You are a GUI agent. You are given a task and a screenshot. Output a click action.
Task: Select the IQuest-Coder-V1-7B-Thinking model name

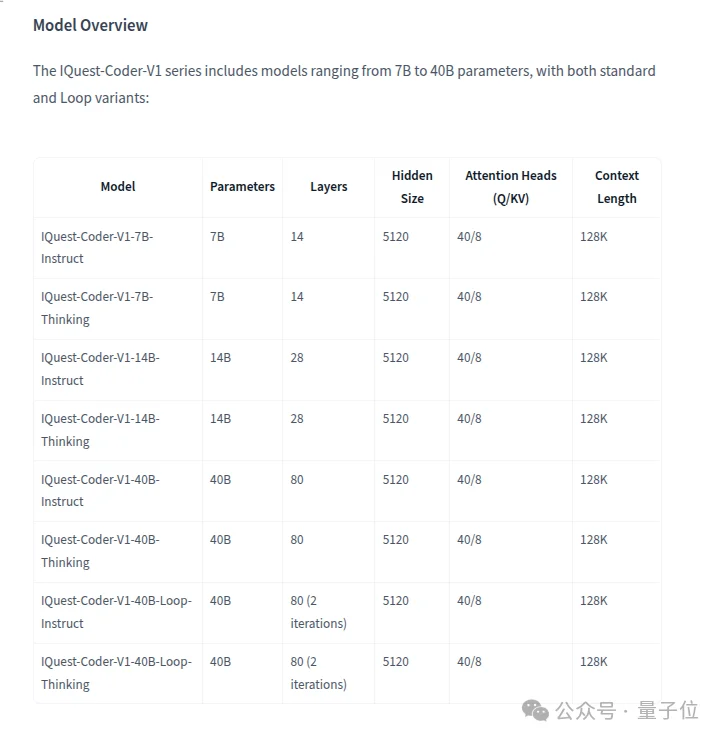click(97, 308)
